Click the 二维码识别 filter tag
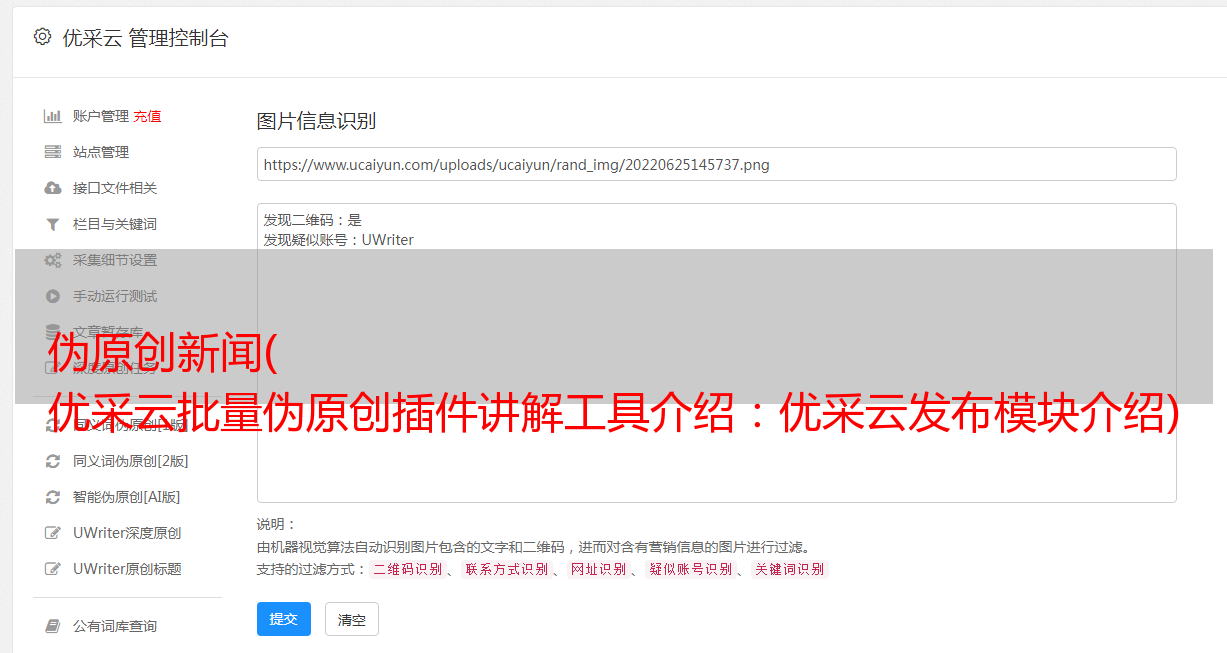 tap(407, 569)
